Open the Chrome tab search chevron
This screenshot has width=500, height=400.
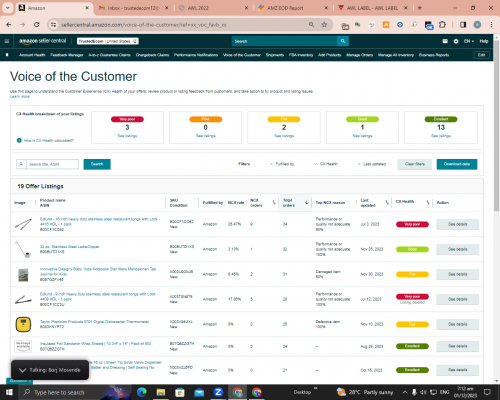[x=7, y=8]
